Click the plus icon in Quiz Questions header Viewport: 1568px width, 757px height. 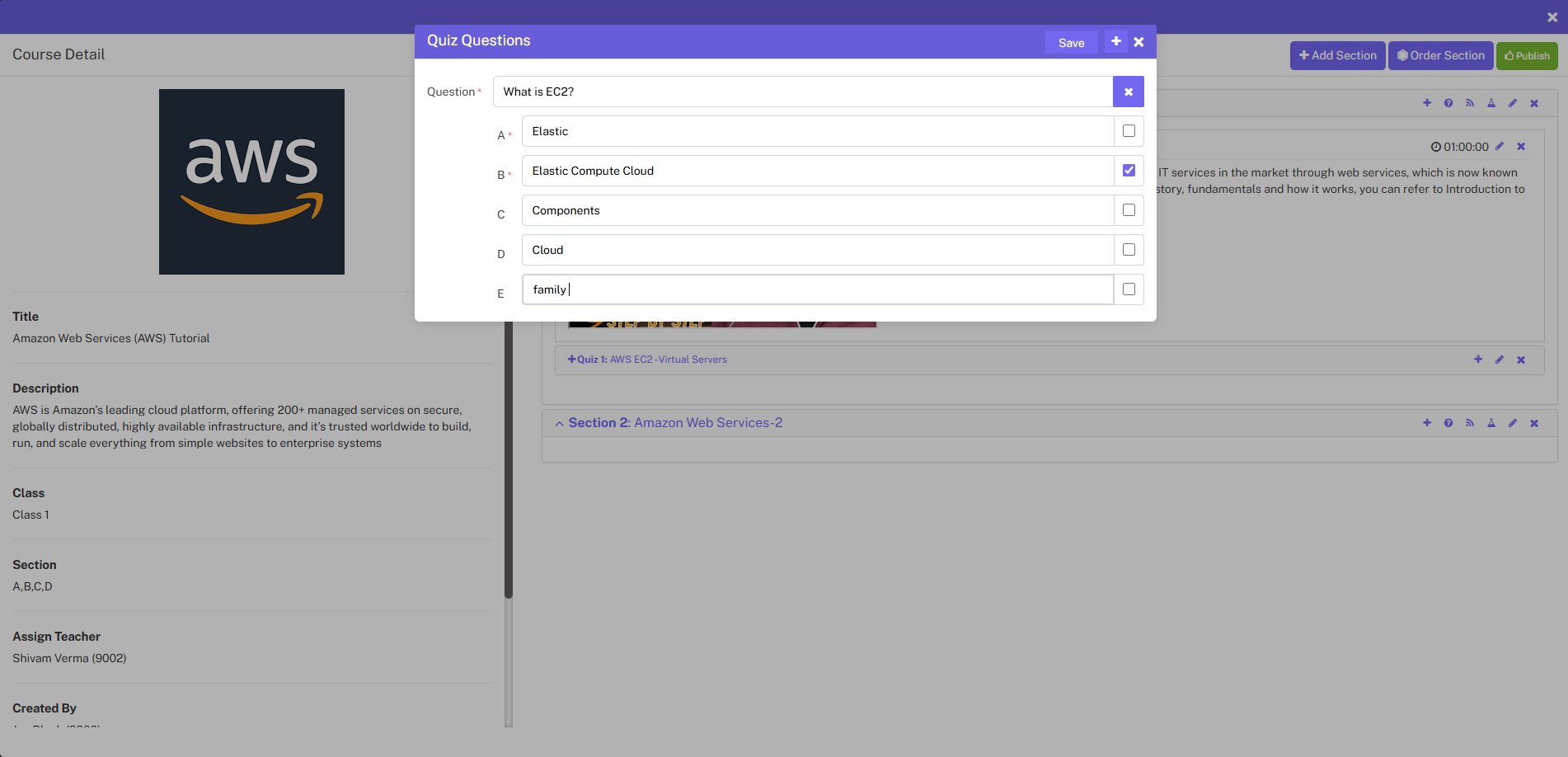pos(1115,41)
